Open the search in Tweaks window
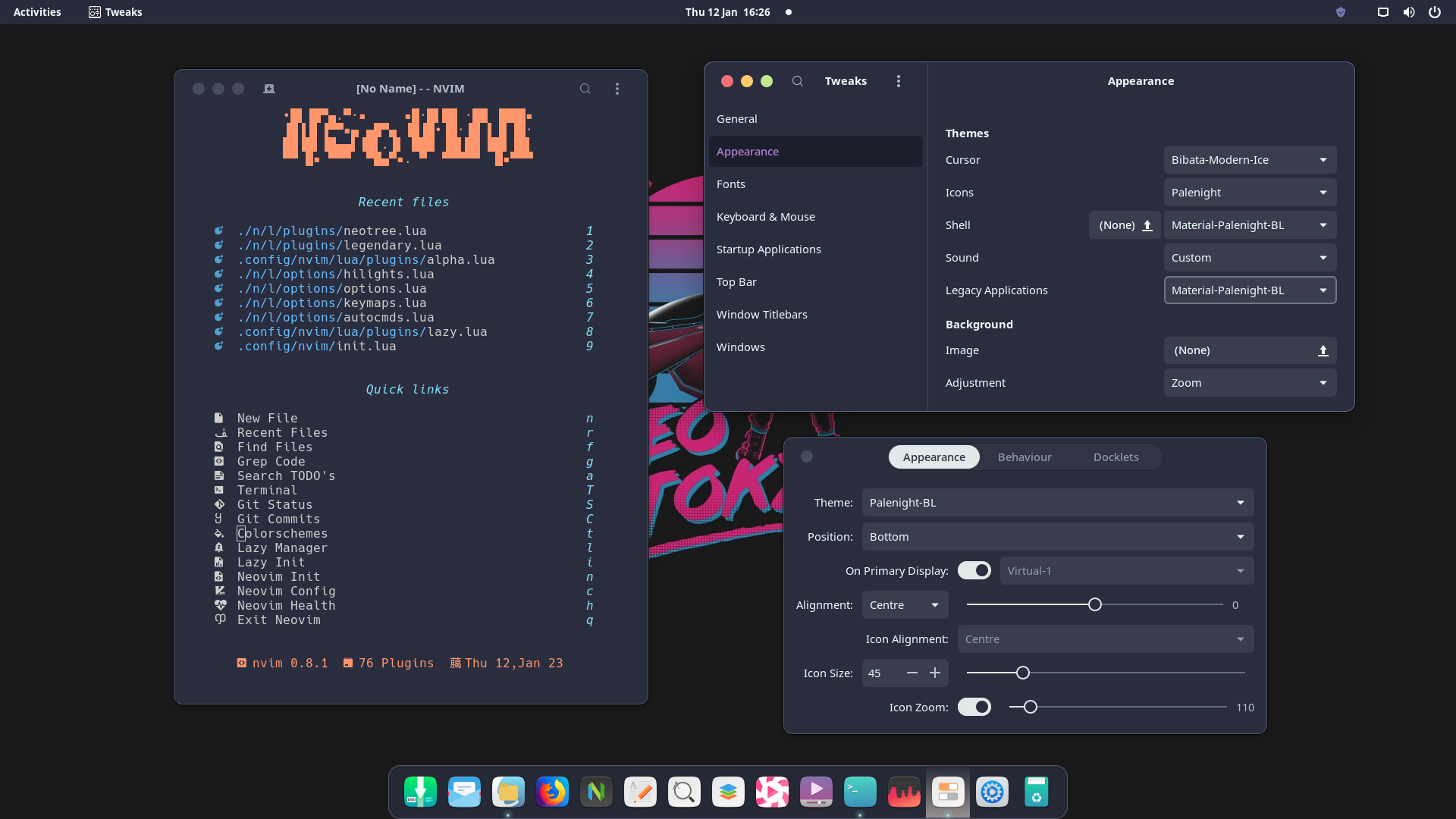 [797, 81]
